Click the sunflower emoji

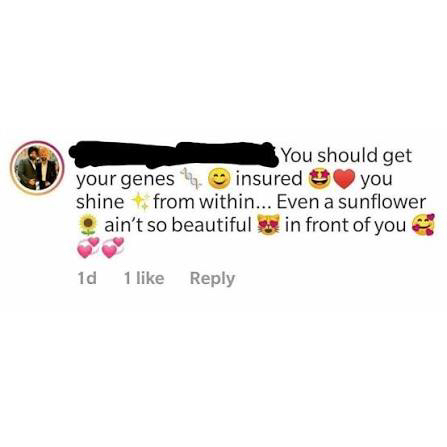click(x=88, y=225)
